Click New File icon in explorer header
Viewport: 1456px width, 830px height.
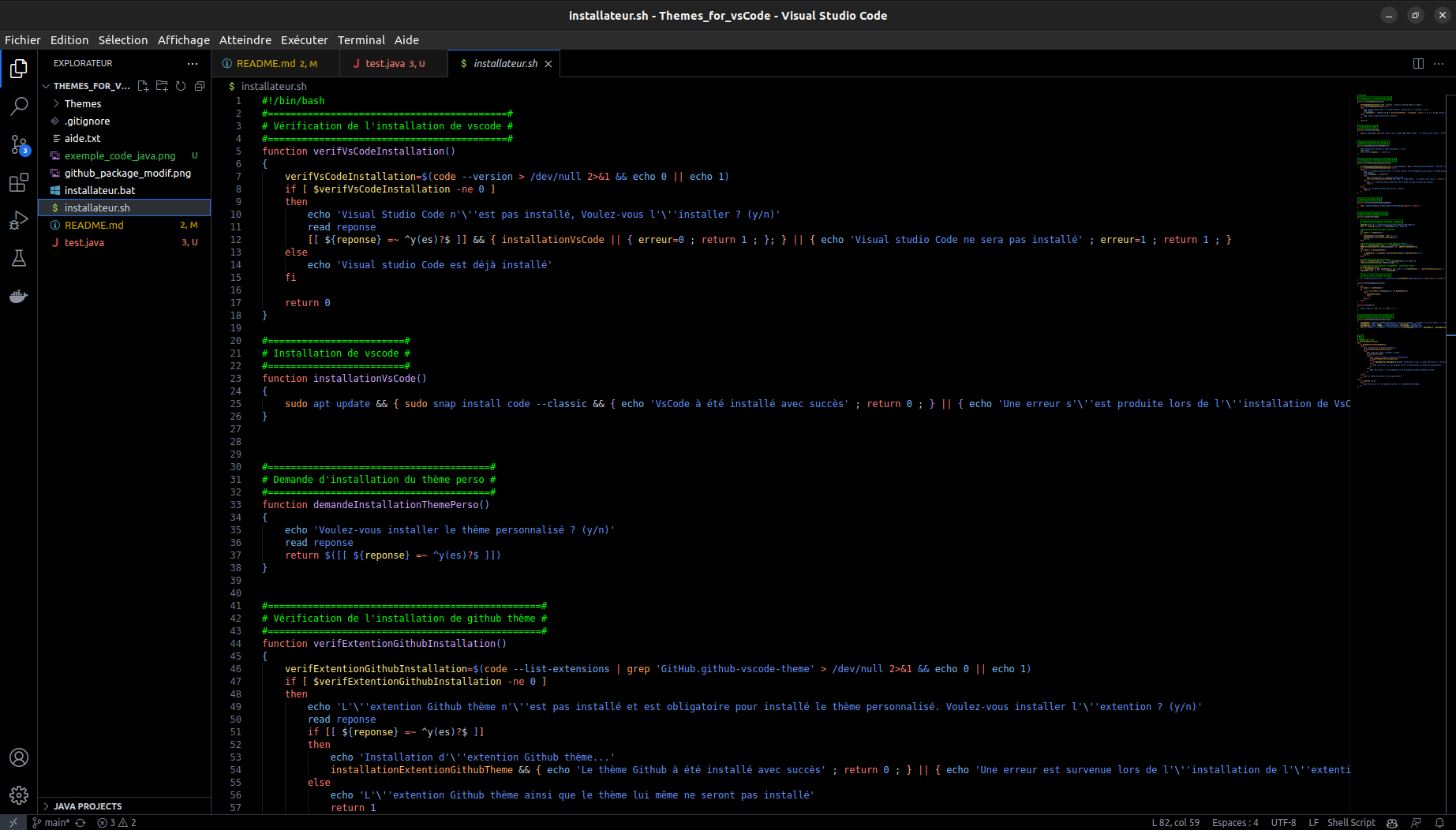143,86
